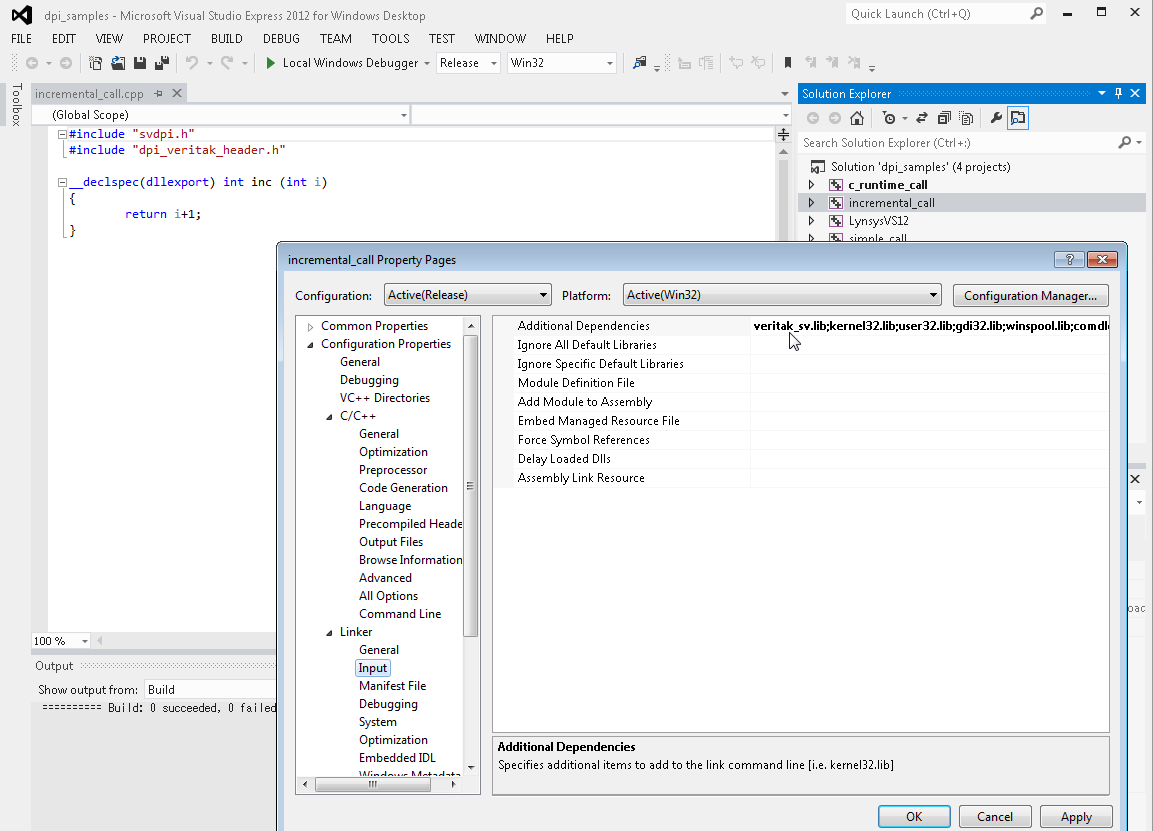Open Properties with the wrench icon

click(x=996, y=118)
